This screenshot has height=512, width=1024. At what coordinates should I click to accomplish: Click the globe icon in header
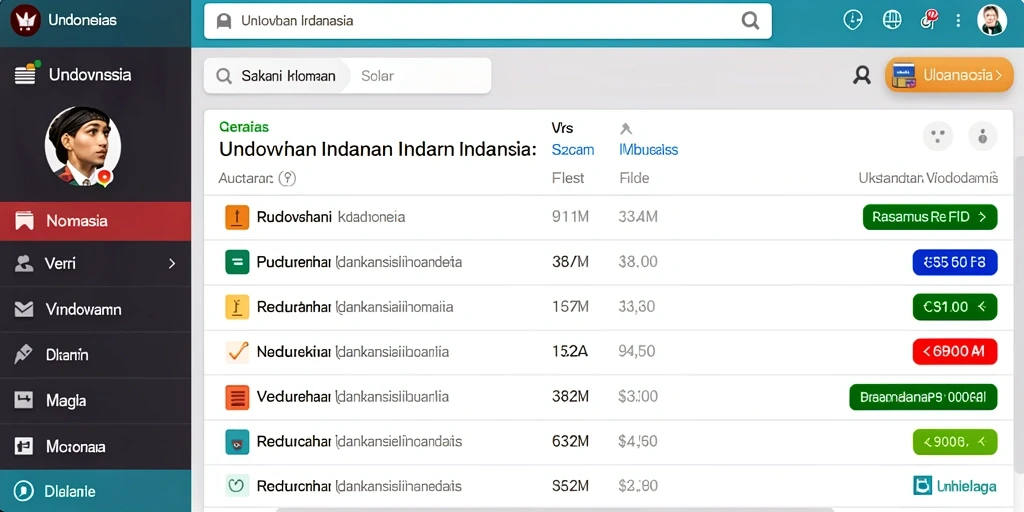(x=891, y=20)
